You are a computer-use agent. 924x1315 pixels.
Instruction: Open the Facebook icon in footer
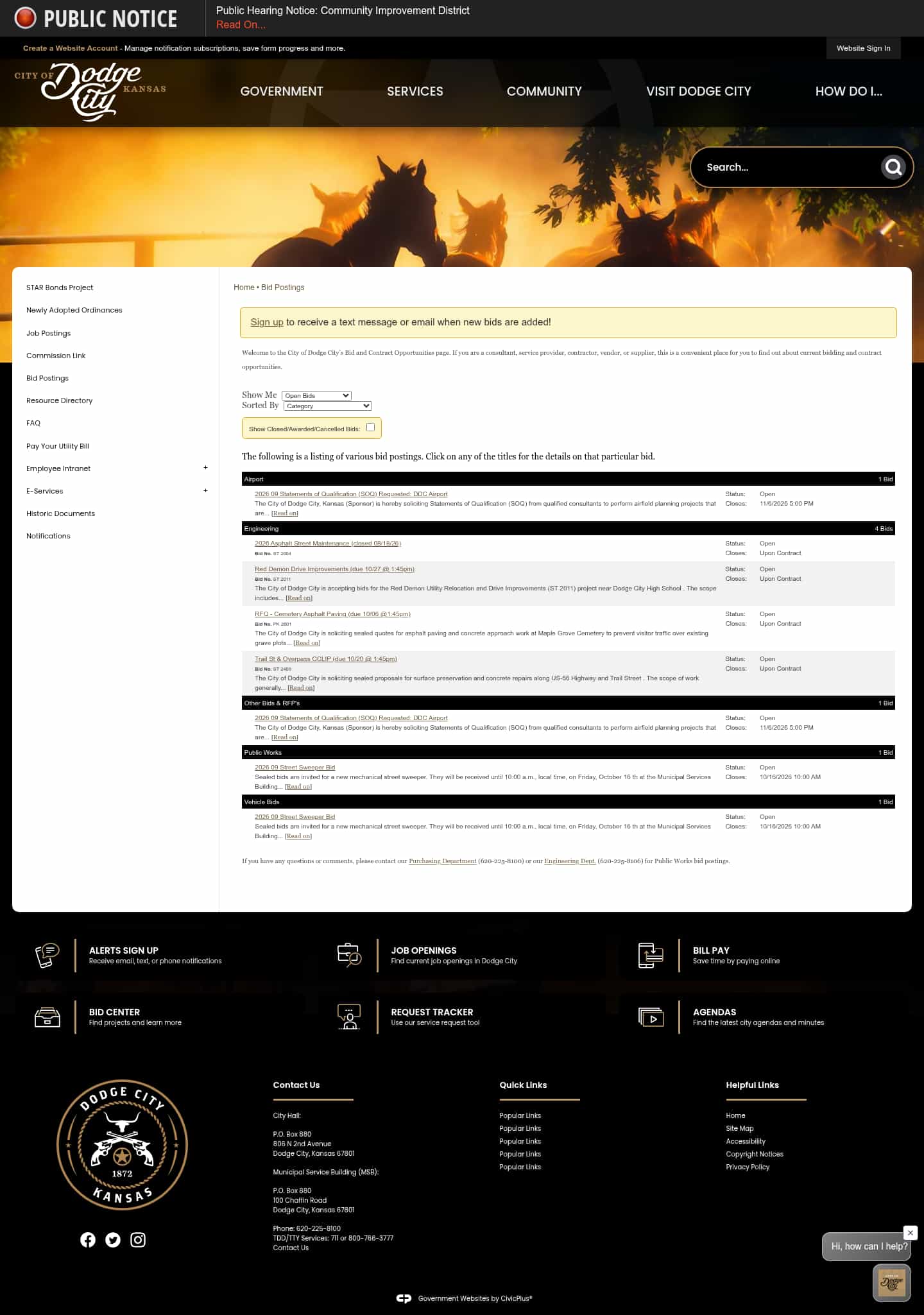coord(88,1240)
